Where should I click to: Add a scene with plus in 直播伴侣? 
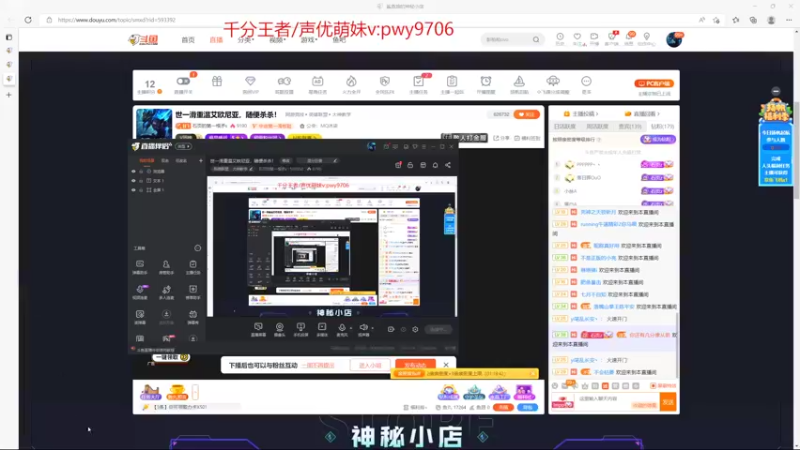[x=201, y=161]
